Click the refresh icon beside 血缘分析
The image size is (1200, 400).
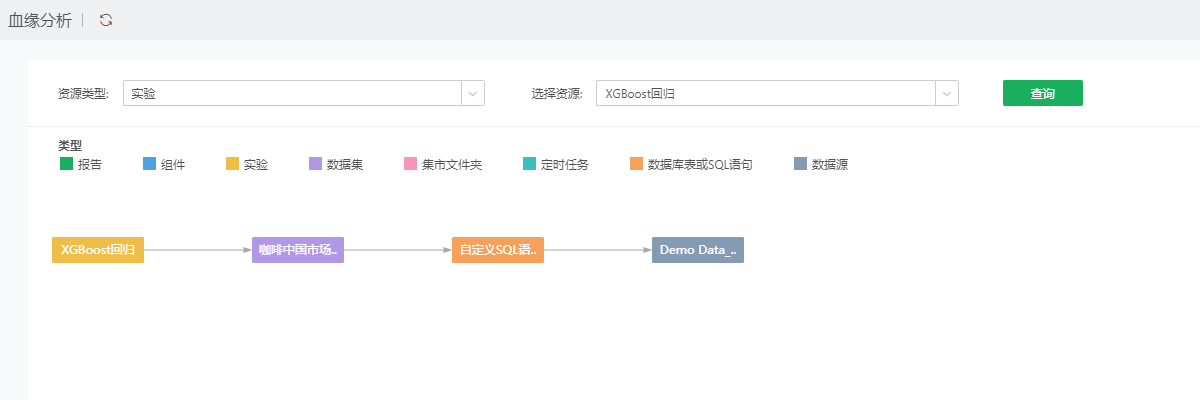coord(106,20)
